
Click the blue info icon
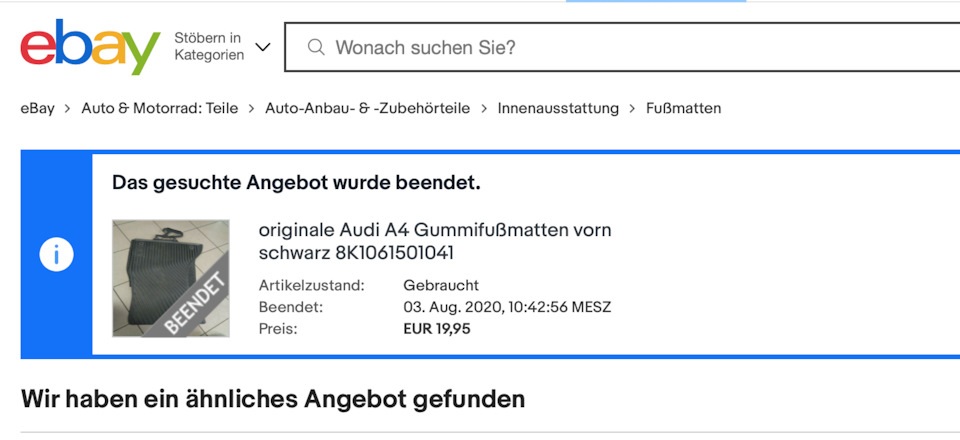click(x=56, y=255)
